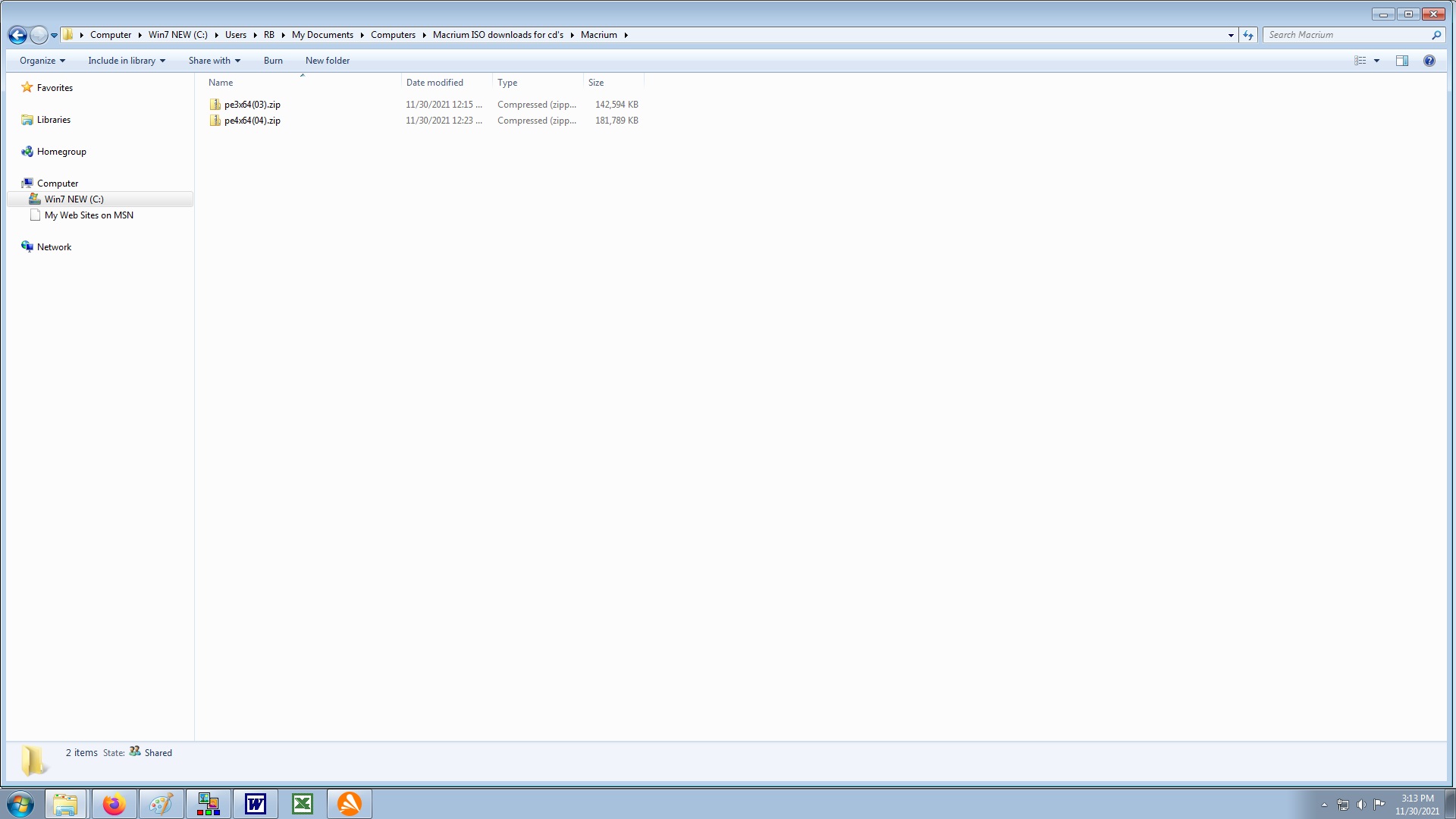
Task: Open address bar history dropdown
Action: [x=1231, y=35]
